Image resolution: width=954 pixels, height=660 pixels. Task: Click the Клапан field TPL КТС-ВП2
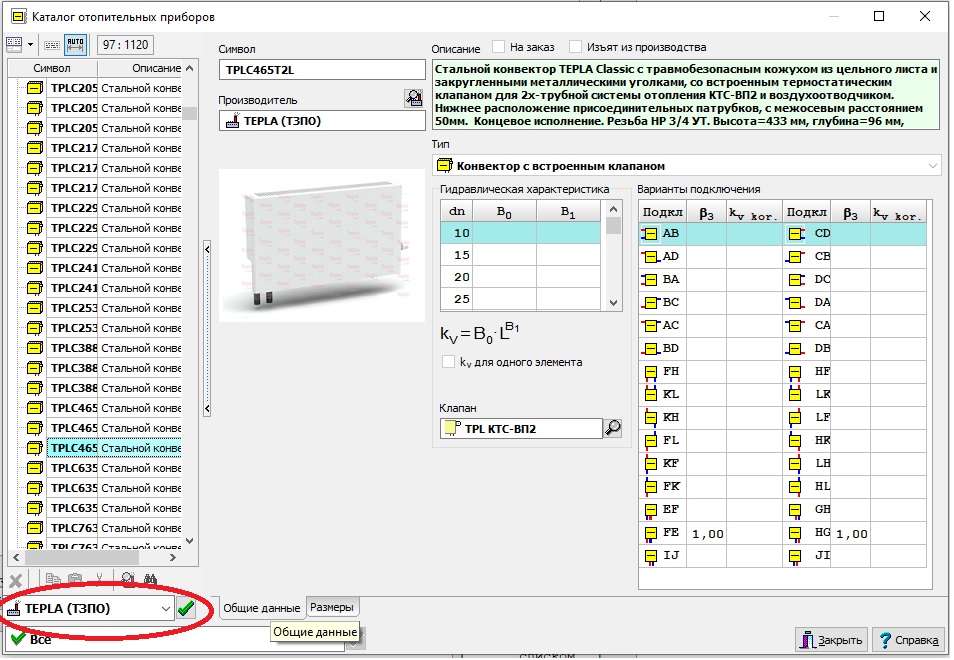click(x=521, y=429)
